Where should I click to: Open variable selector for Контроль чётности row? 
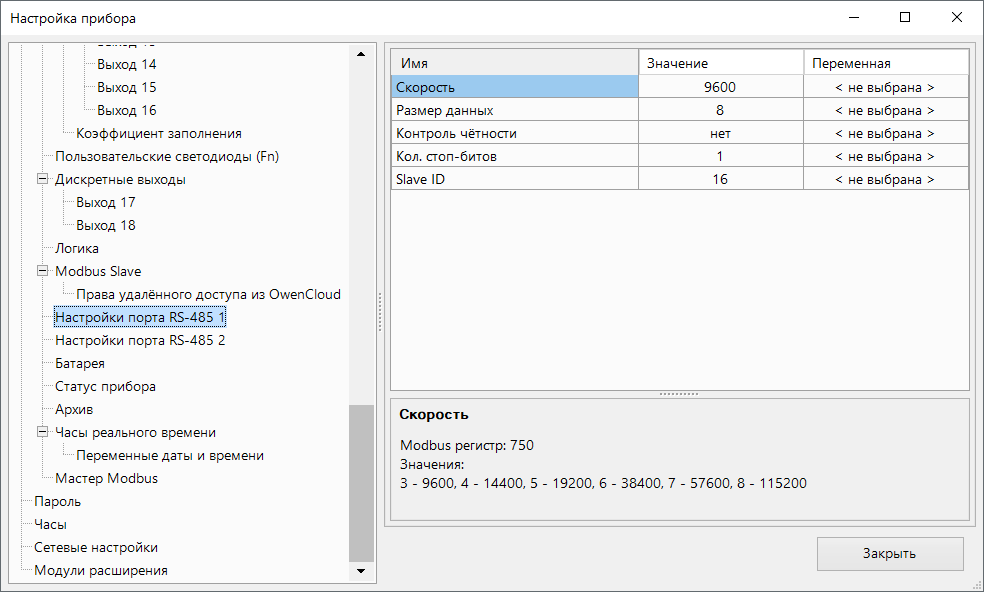click(885, 133)
